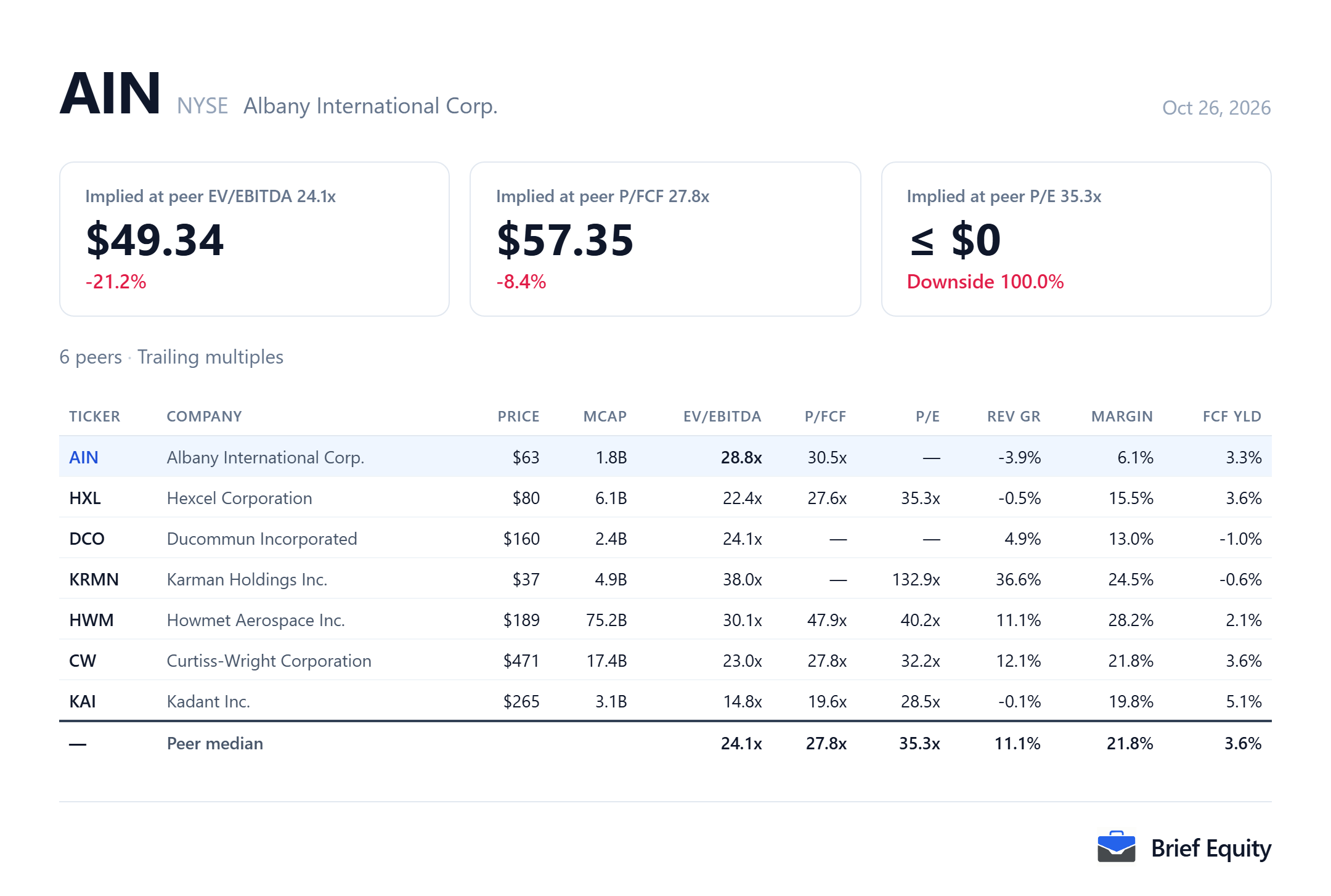Click the TICKER column header
1331x896 pixels.
point(95,417)
